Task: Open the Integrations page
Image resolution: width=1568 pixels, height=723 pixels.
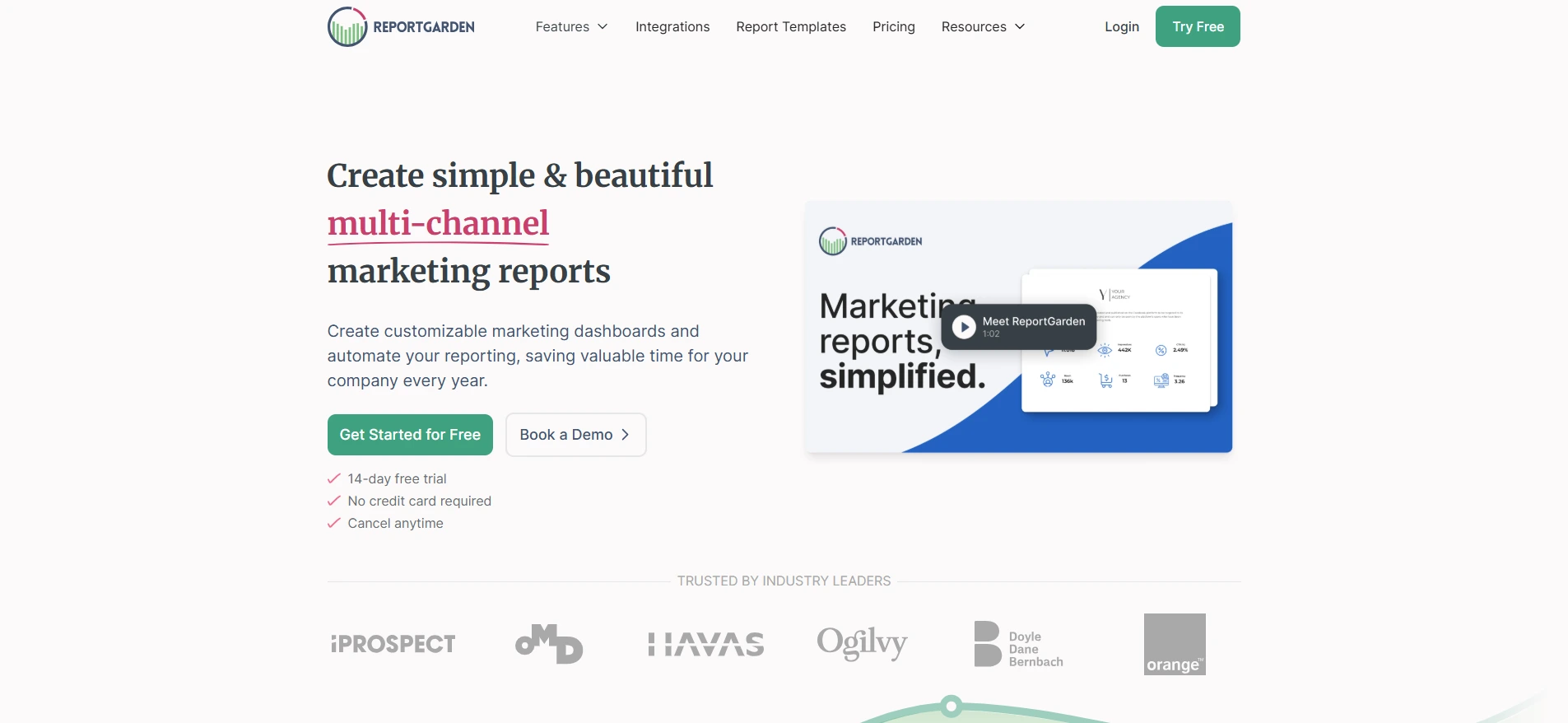Action: [672, 26]
